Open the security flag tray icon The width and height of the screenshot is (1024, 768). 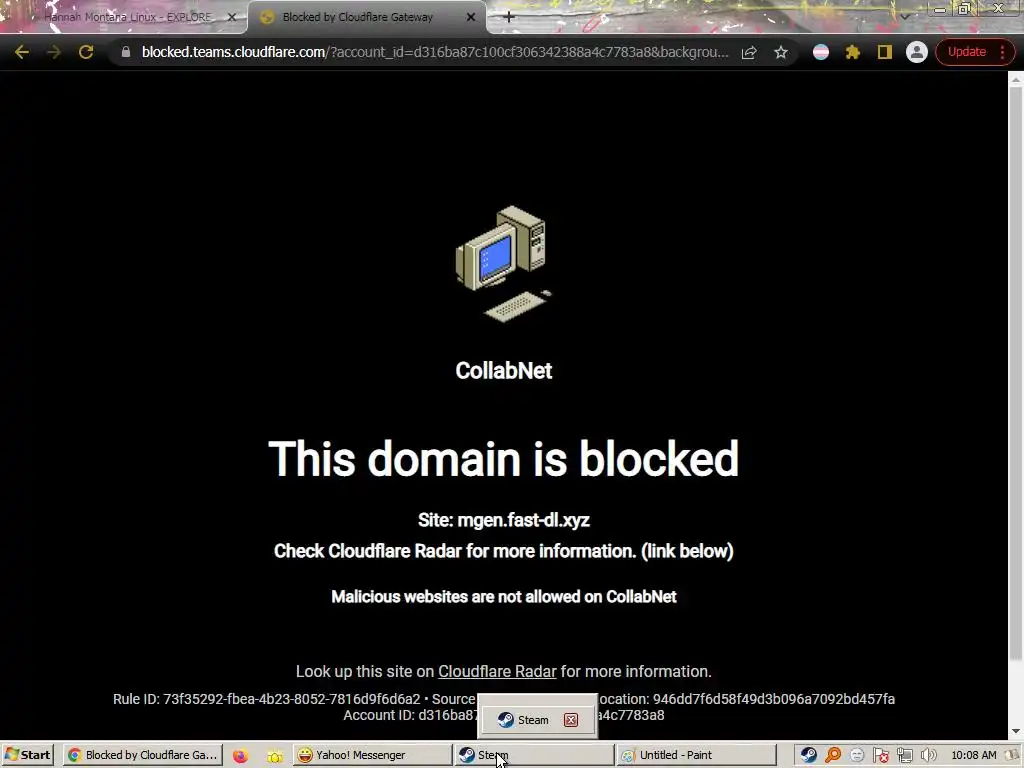[881, 756]
